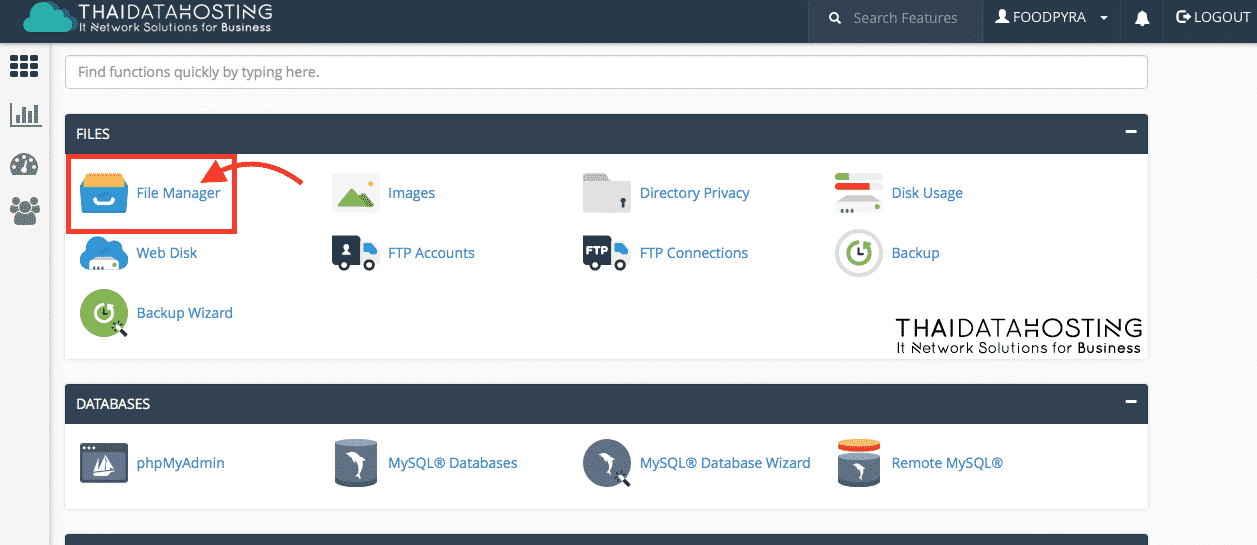Open the sidebar statistics chart icon
This screenshot has width=1257, height=545.
(24, 114)
